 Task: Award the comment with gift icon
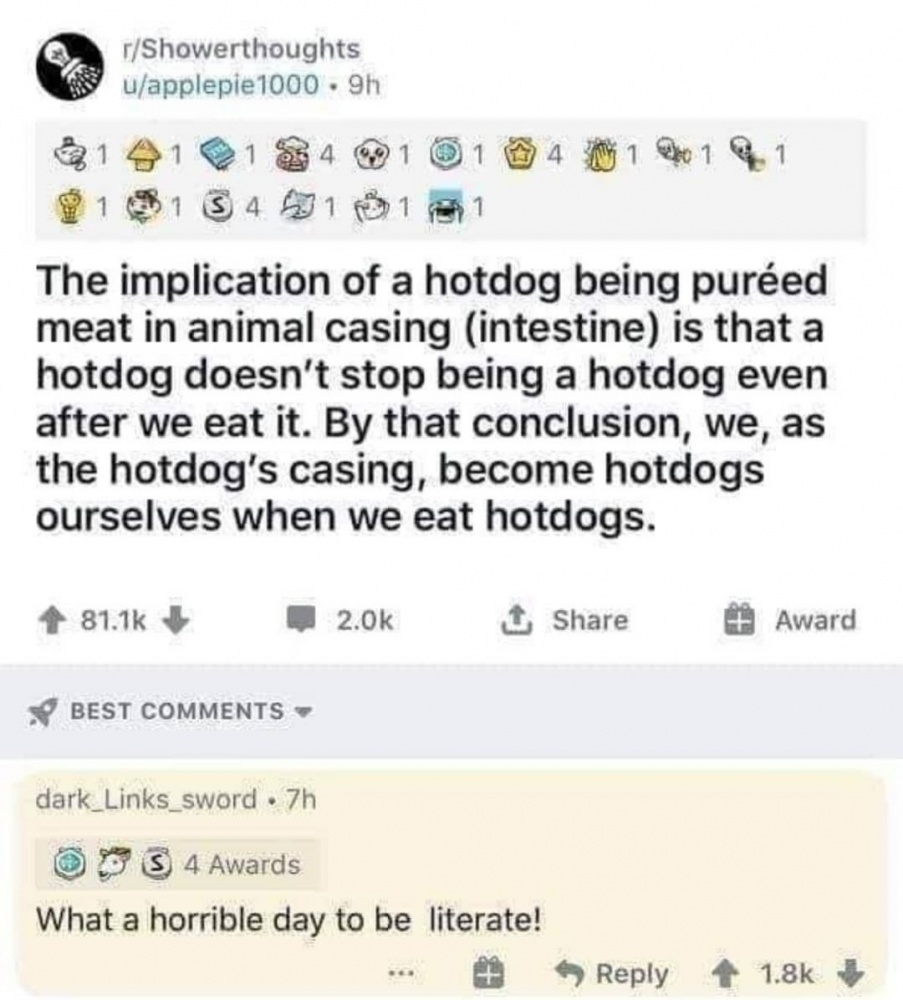click(487, 972)
